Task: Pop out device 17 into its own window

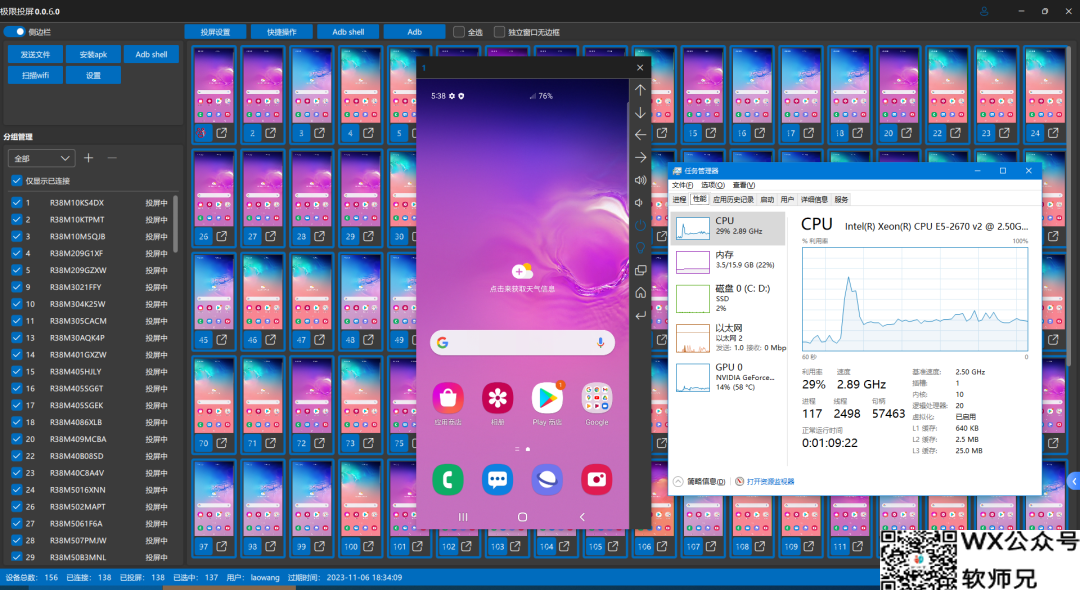Action: coord(809,133)
